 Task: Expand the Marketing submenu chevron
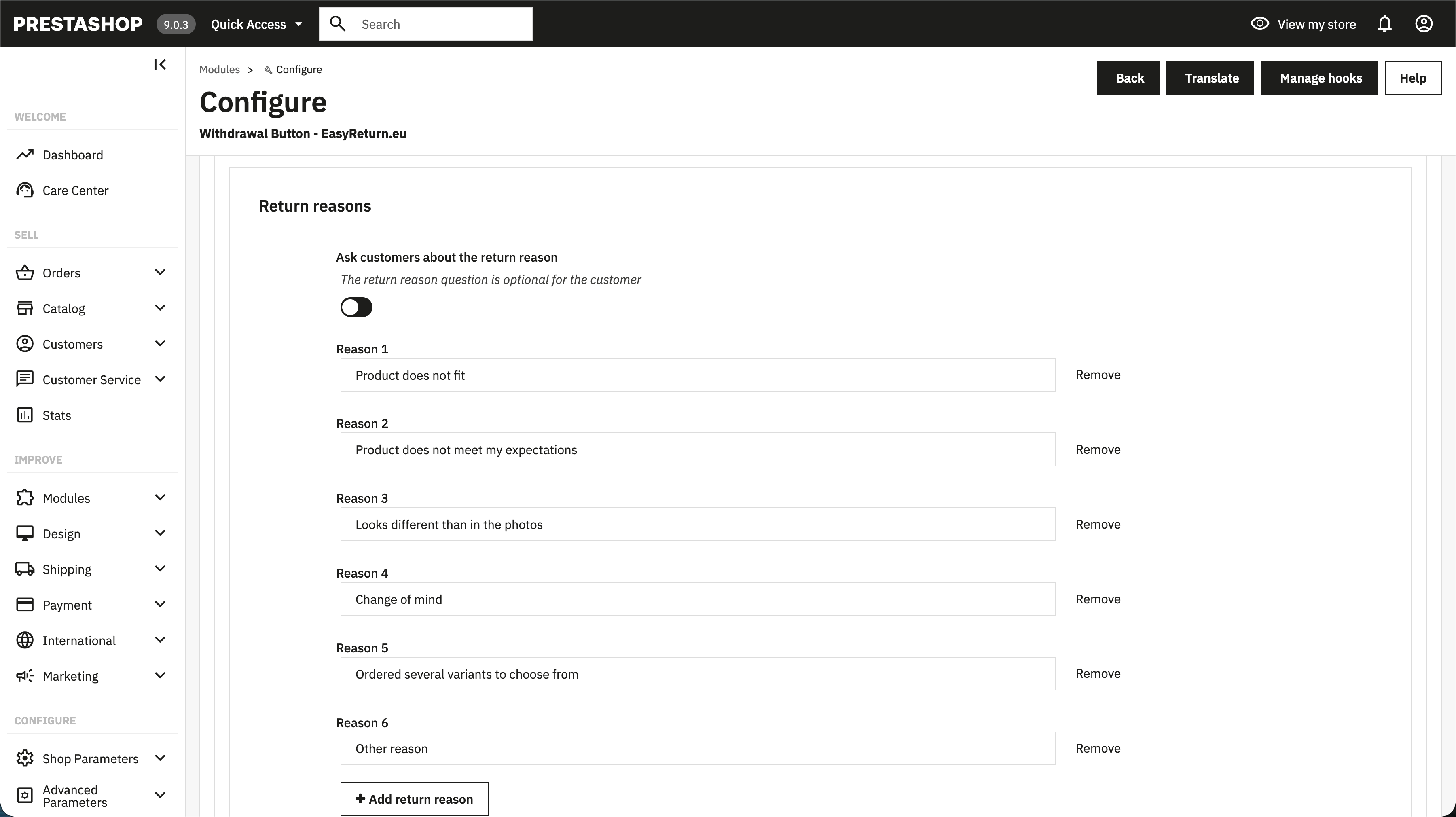click(160, 676)
